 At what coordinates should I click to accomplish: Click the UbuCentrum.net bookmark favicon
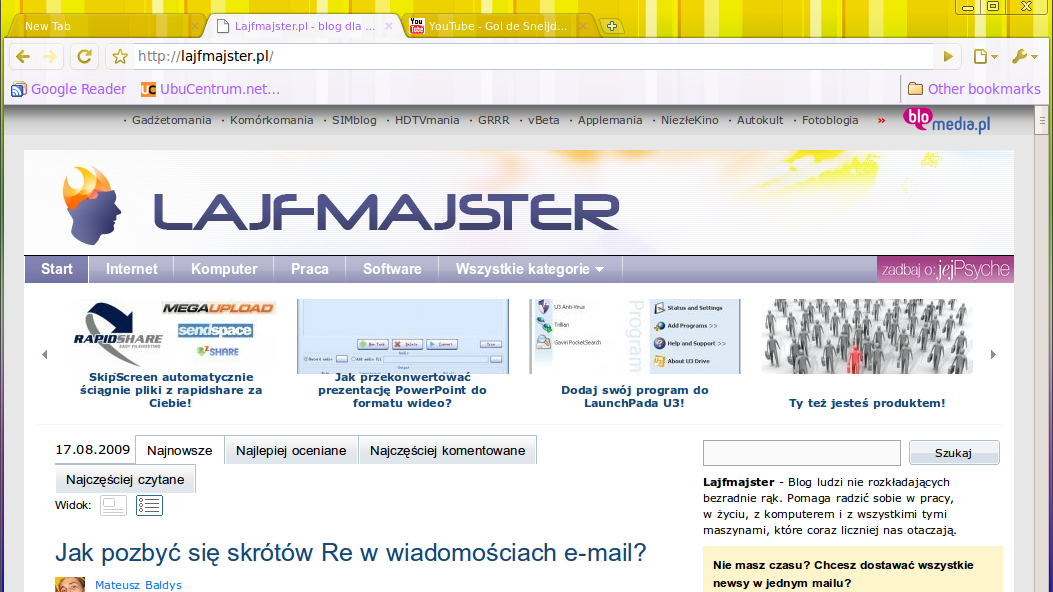point(148,89)
